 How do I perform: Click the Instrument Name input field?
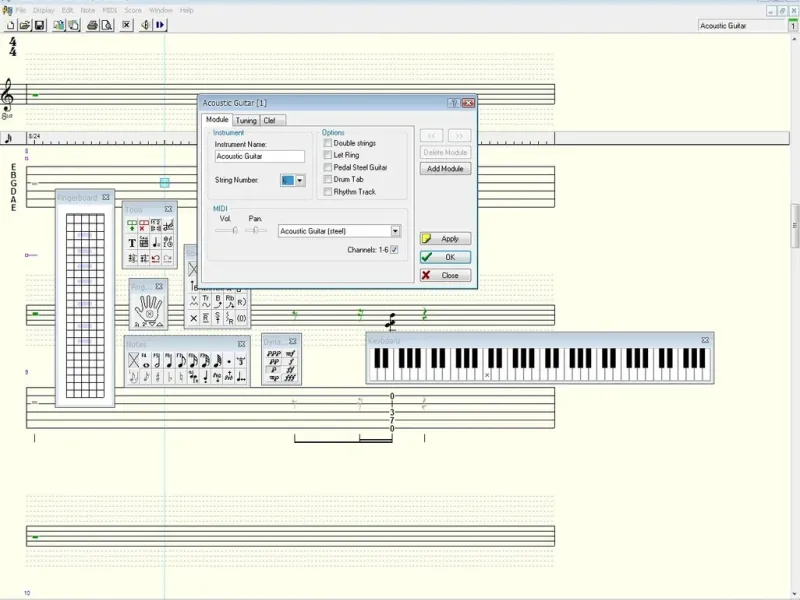(259, 156)
